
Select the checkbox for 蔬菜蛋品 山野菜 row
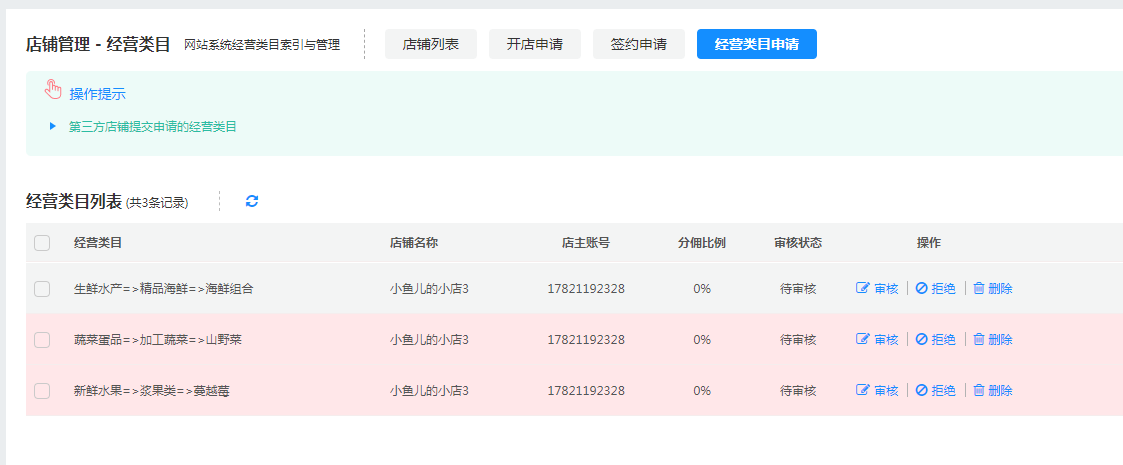coord(42,339)
